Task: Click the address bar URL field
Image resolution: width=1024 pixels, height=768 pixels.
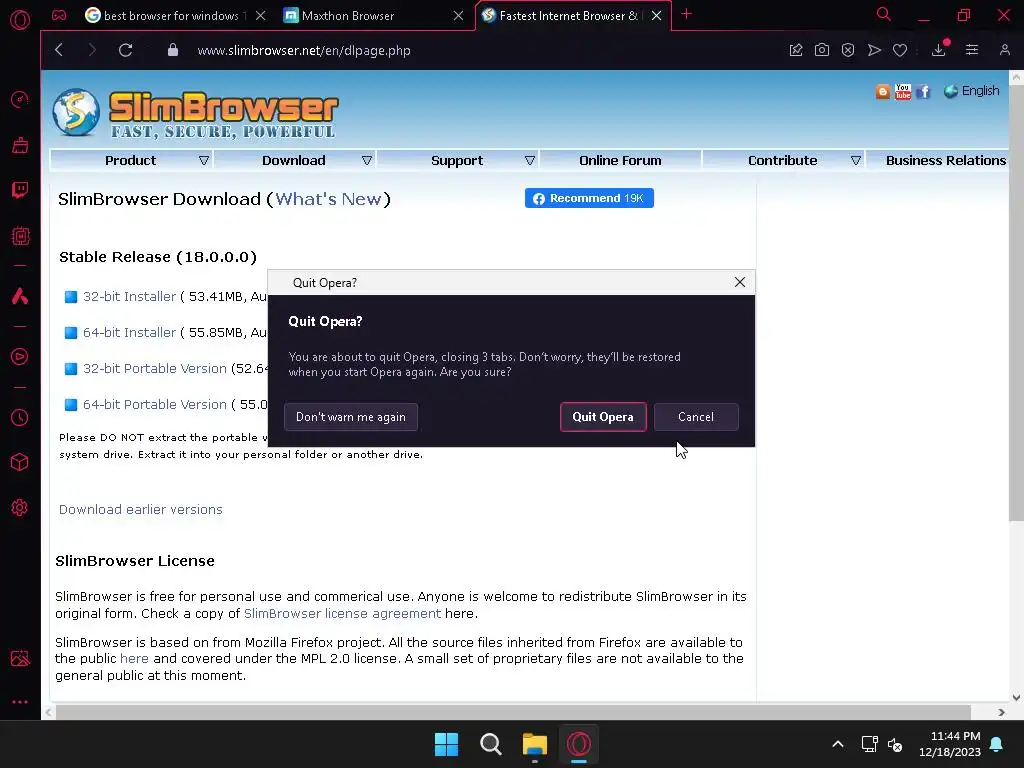Action: click(x=304, y=50)
